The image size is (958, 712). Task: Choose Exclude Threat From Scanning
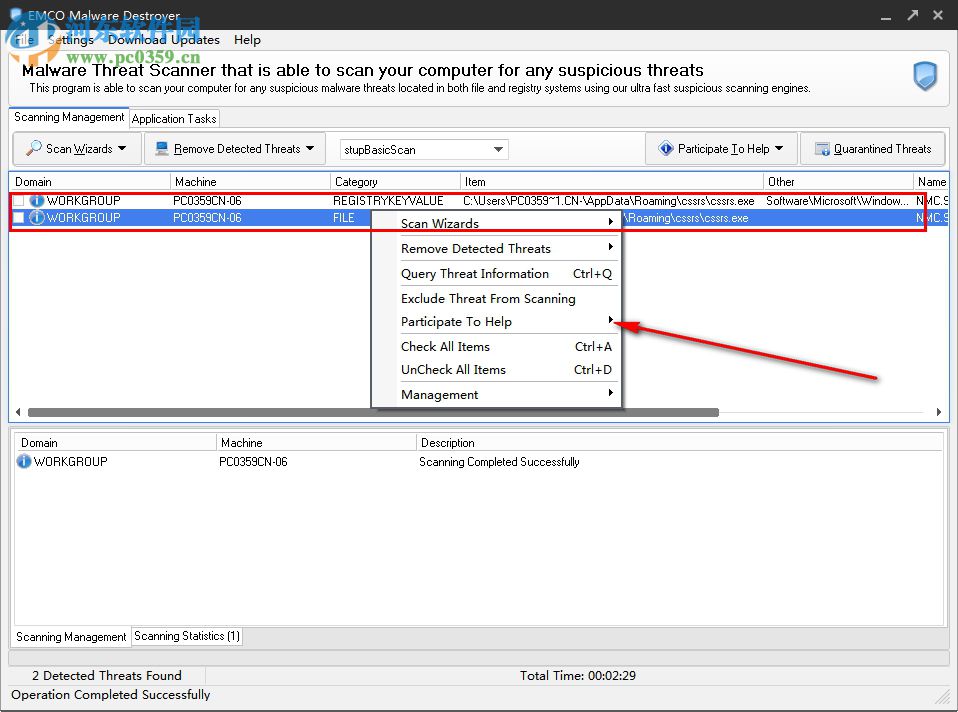(x=488, y=298)
